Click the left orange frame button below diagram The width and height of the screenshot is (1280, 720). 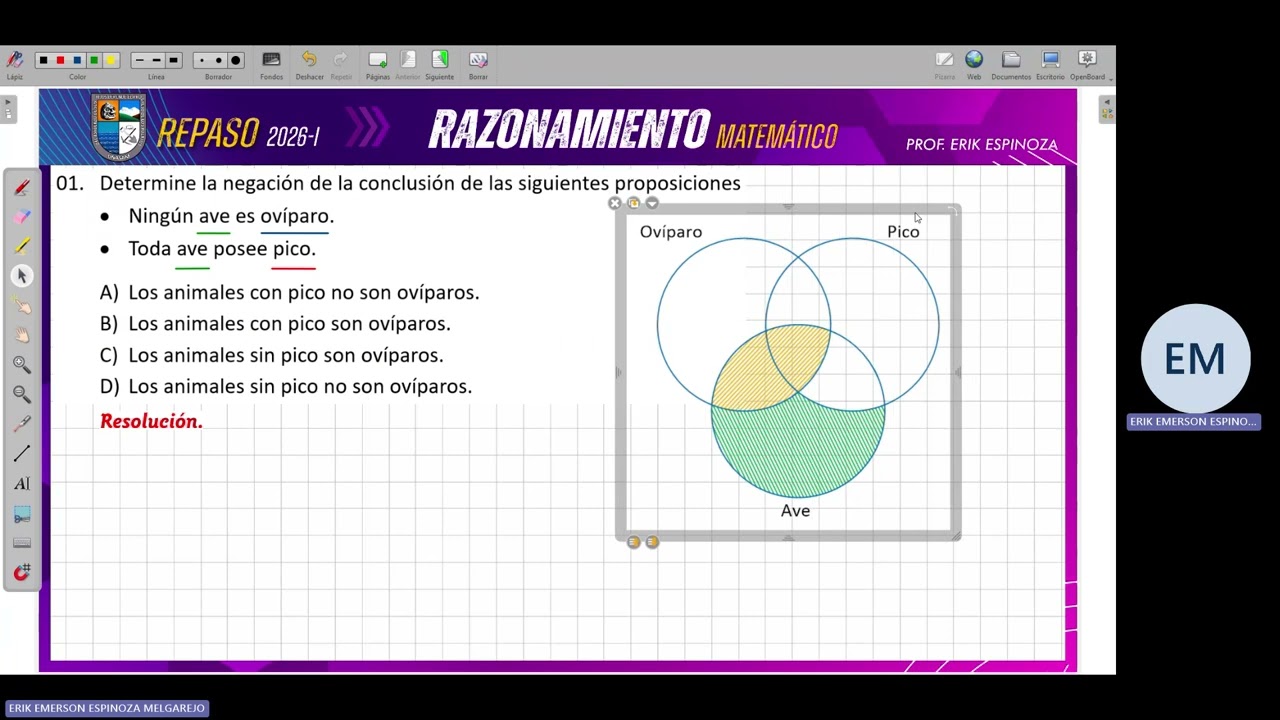coord(633,542)
